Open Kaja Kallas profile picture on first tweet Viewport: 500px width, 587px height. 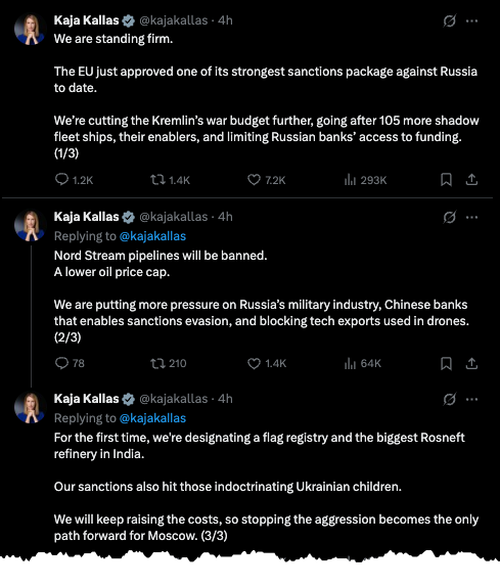pyautogui.click(x=30, y=29)
